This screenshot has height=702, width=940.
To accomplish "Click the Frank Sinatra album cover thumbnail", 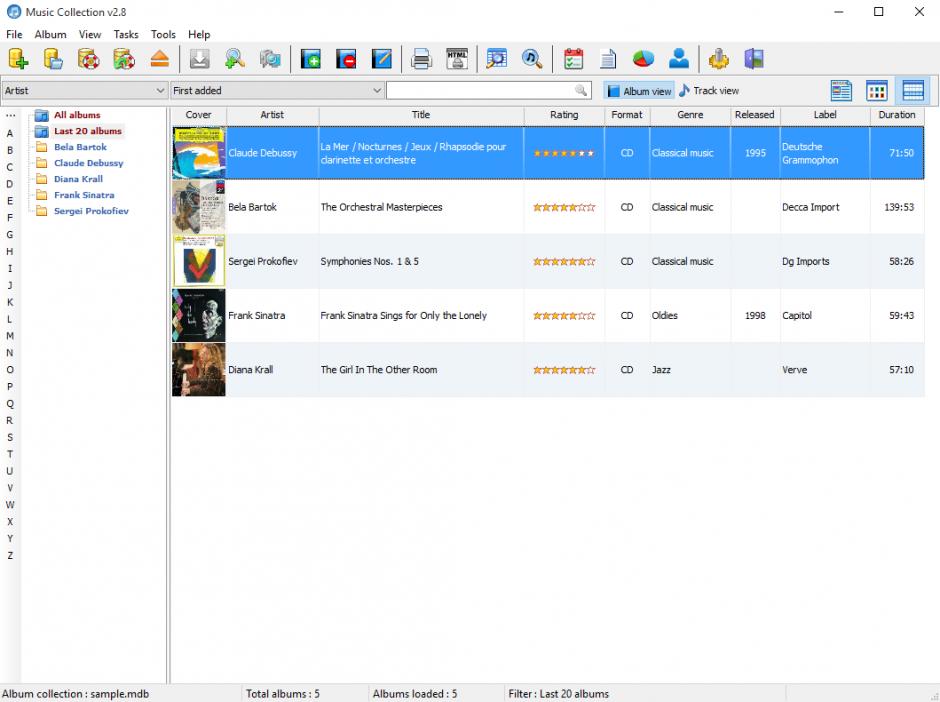I will 199,315.
